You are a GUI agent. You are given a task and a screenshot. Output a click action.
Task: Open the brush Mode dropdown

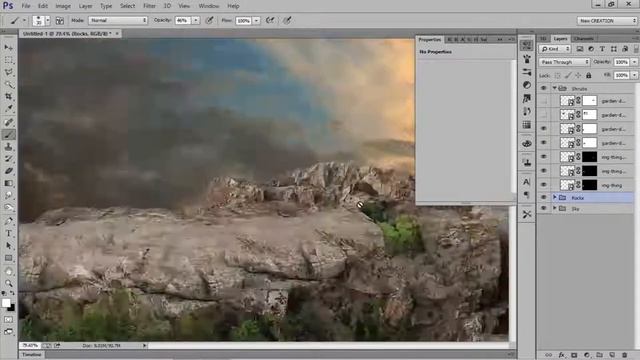[x=118, y=20]
